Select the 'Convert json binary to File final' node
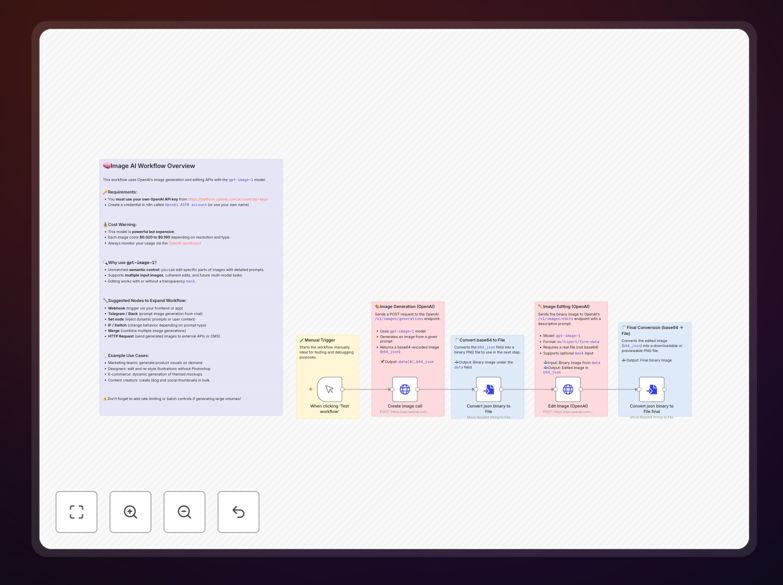Viewport: 783px width, 585px height. 652,389
